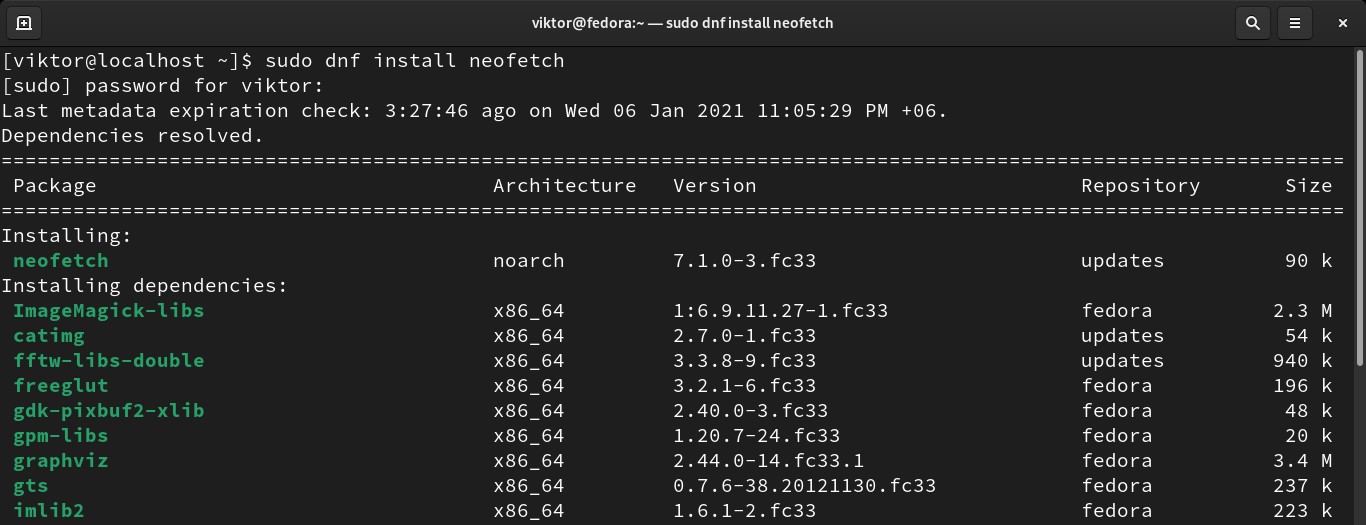
Task: Click the Repository column header
Action: (x=1140, y=186)
